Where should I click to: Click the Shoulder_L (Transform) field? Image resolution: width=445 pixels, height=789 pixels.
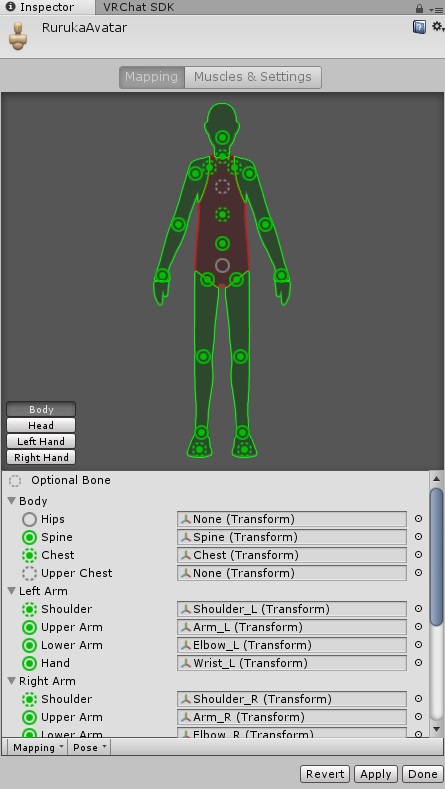click(x=292, y=609)
